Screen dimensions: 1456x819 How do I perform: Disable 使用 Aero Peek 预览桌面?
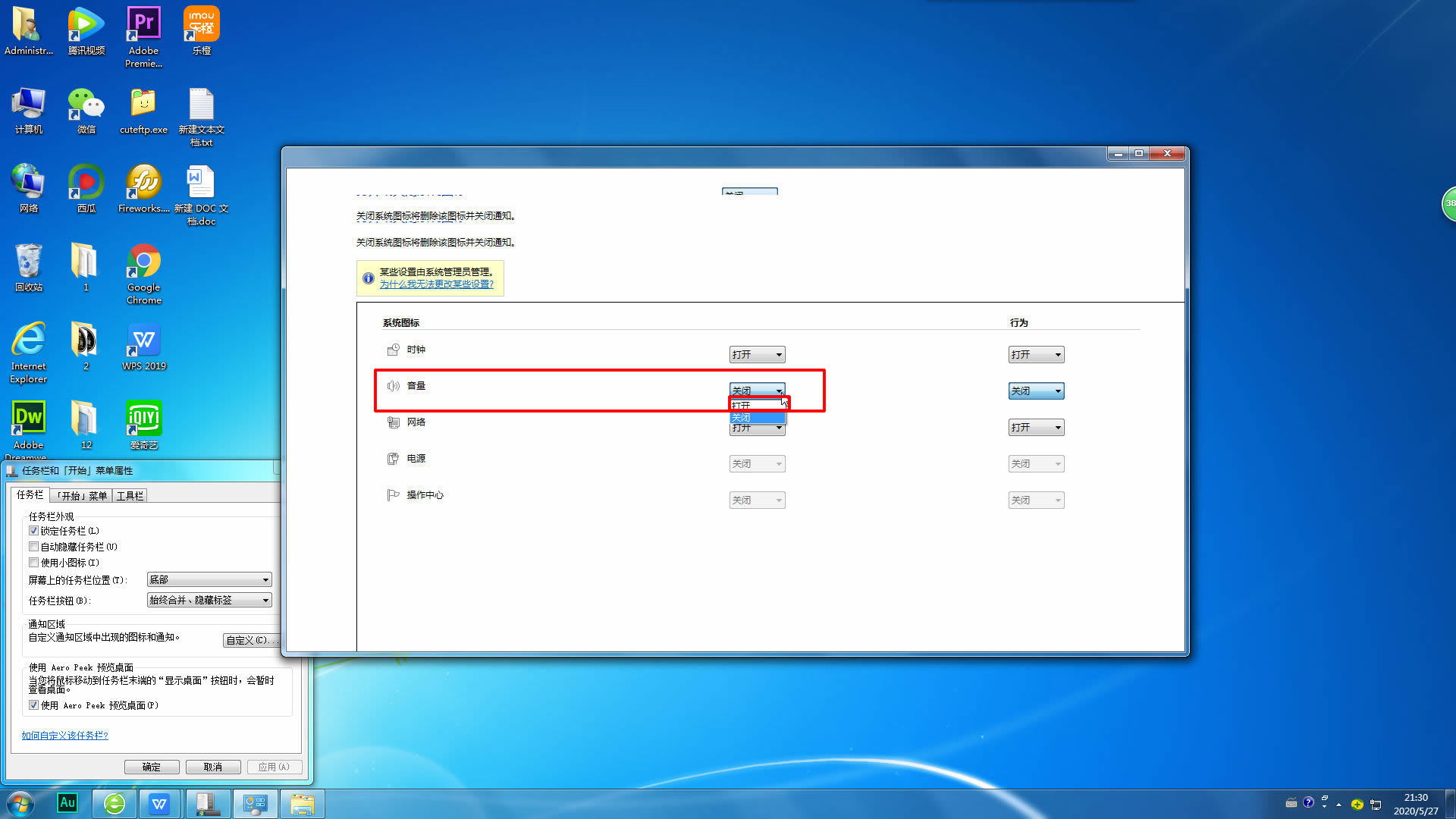tap(34, 704)
